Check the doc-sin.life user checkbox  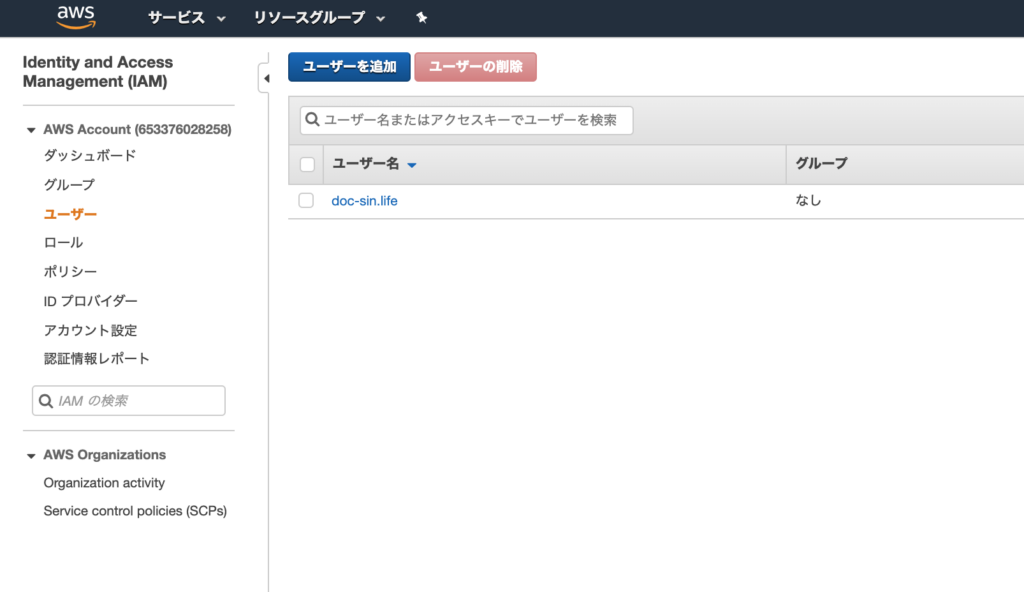[306, 201]
